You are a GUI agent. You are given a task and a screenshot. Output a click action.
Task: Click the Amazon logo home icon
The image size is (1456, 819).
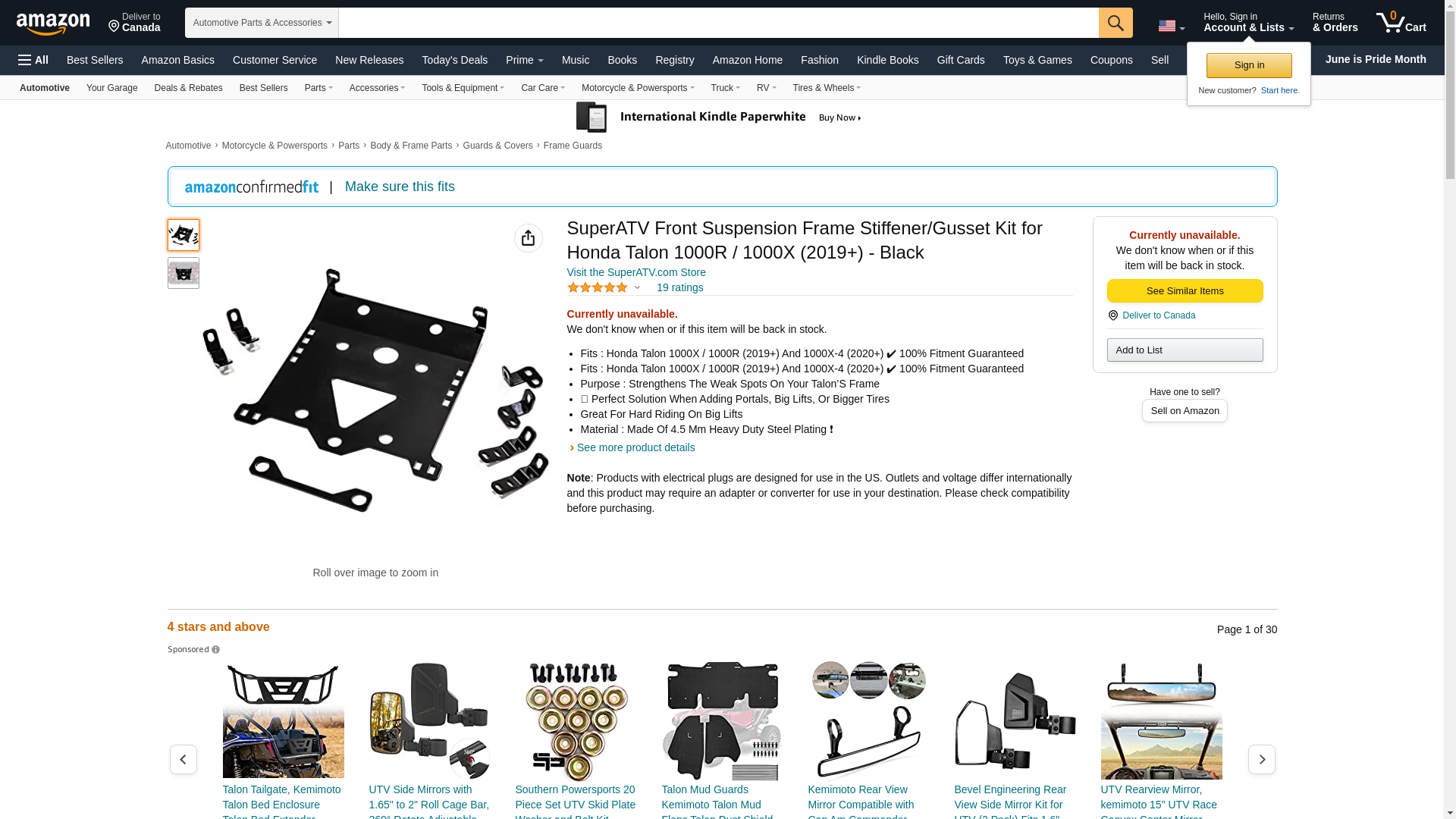53,24
